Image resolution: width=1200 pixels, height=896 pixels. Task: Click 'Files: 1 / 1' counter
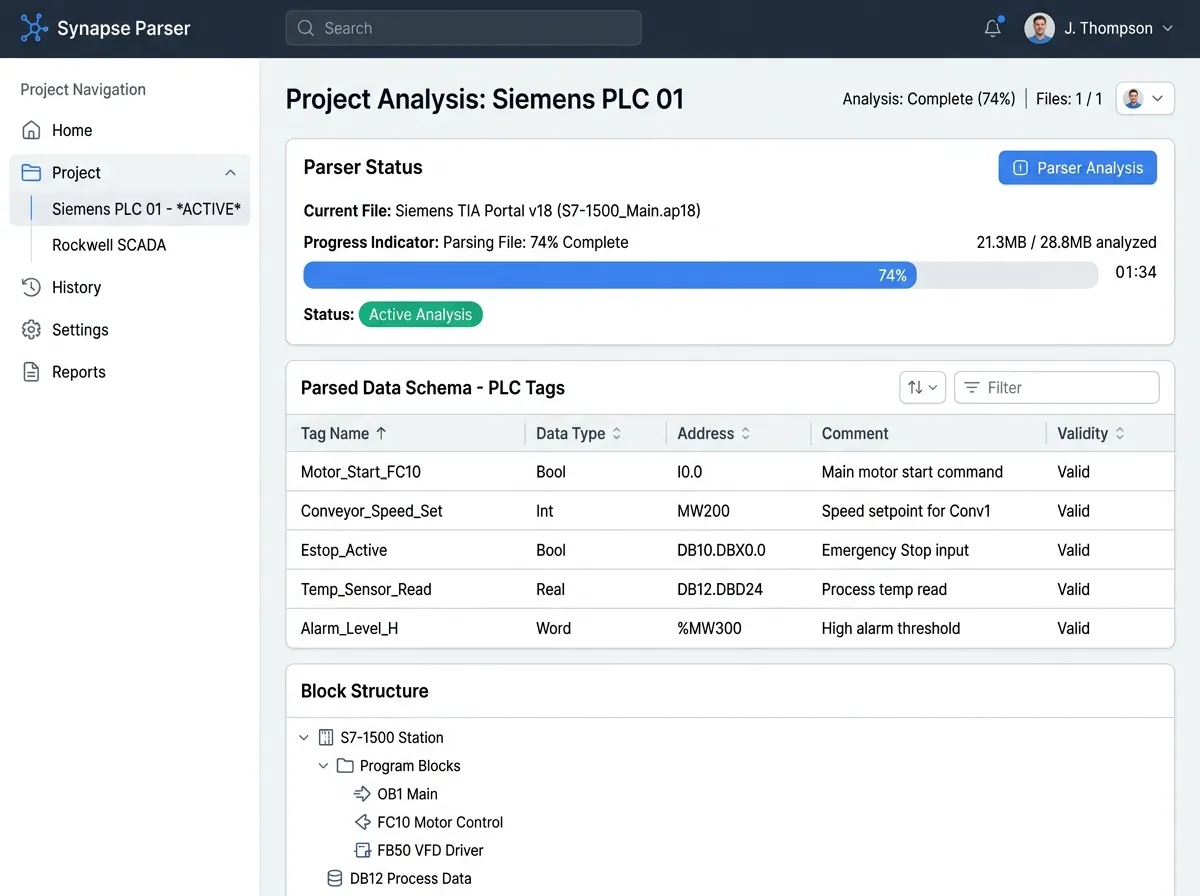pyautogui.click(x=1069, y=99)
